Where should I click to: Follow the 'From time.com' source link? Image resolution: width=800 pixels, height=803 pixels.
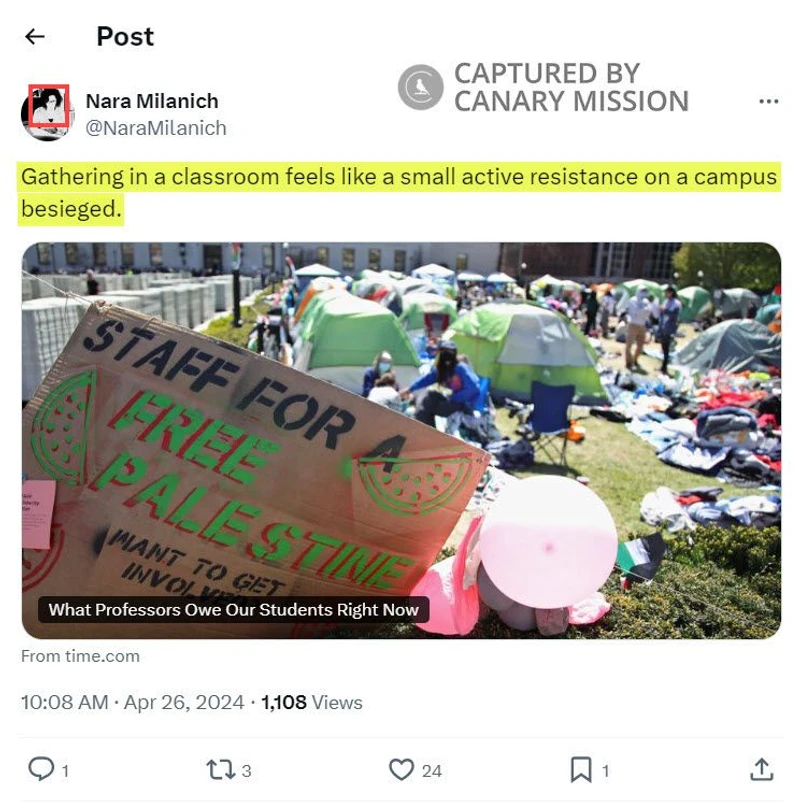(80, 656)
